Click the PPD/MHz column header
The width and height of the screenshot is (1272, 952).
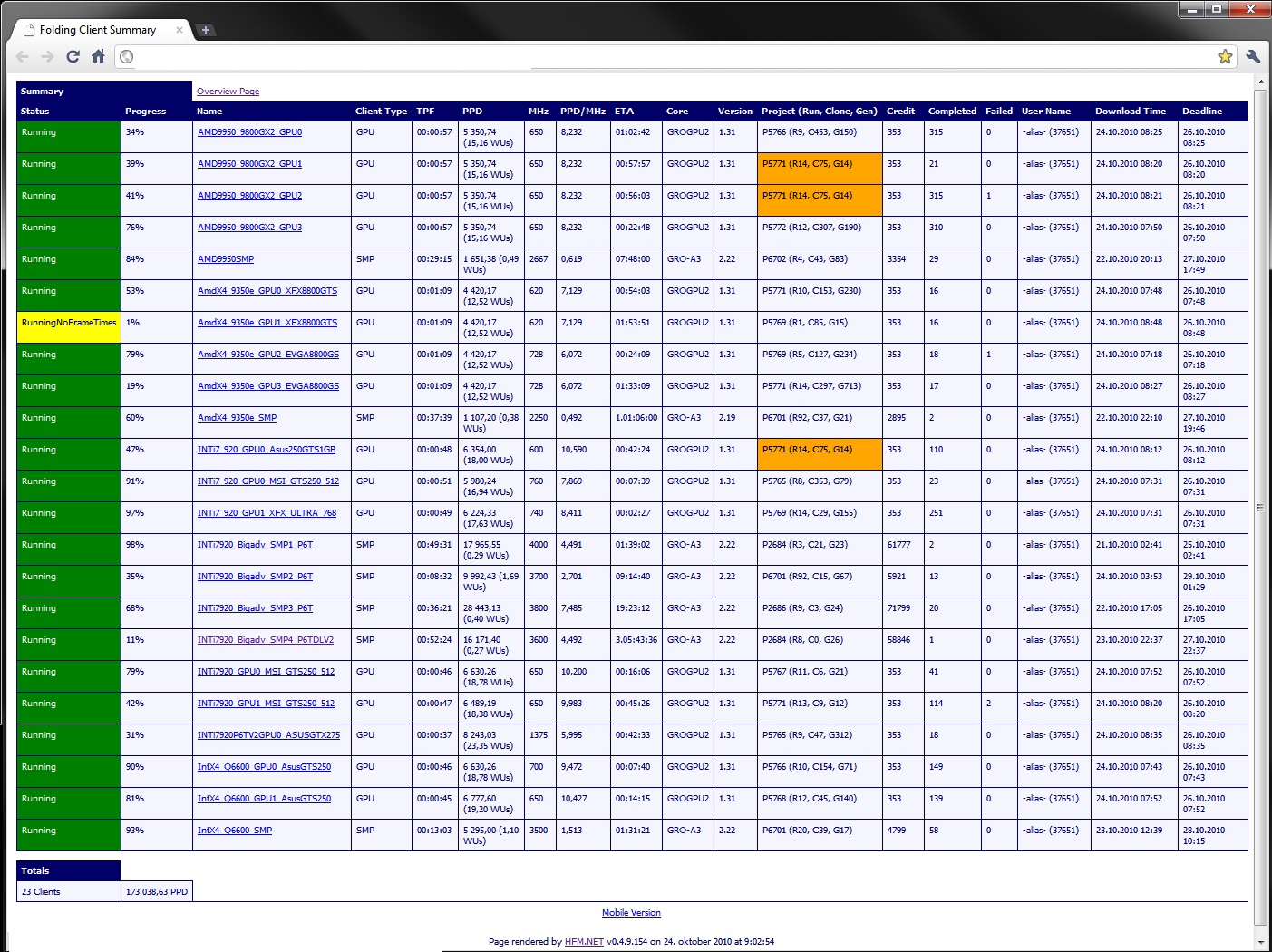[583, 112]
